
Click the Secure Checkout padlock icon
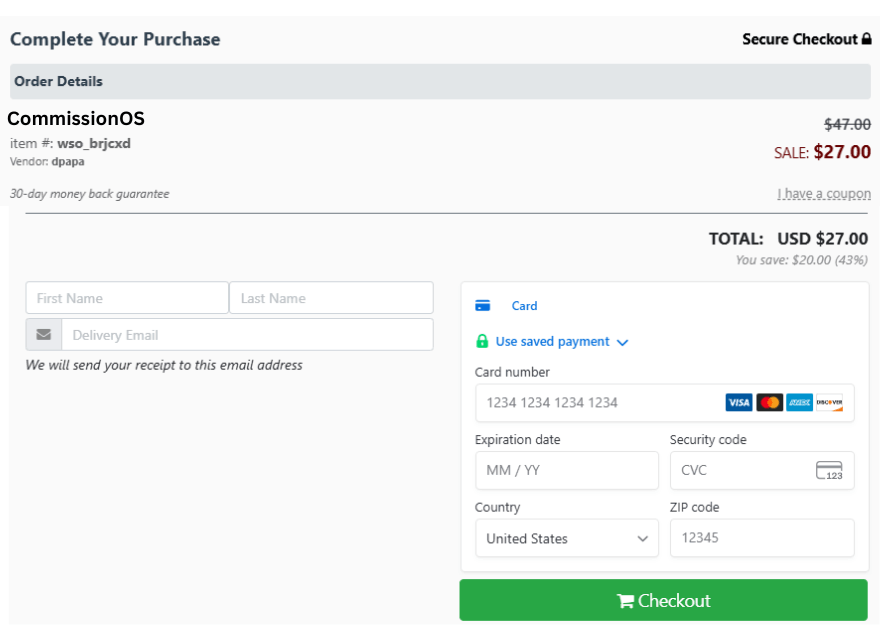(x=867, y=39)
